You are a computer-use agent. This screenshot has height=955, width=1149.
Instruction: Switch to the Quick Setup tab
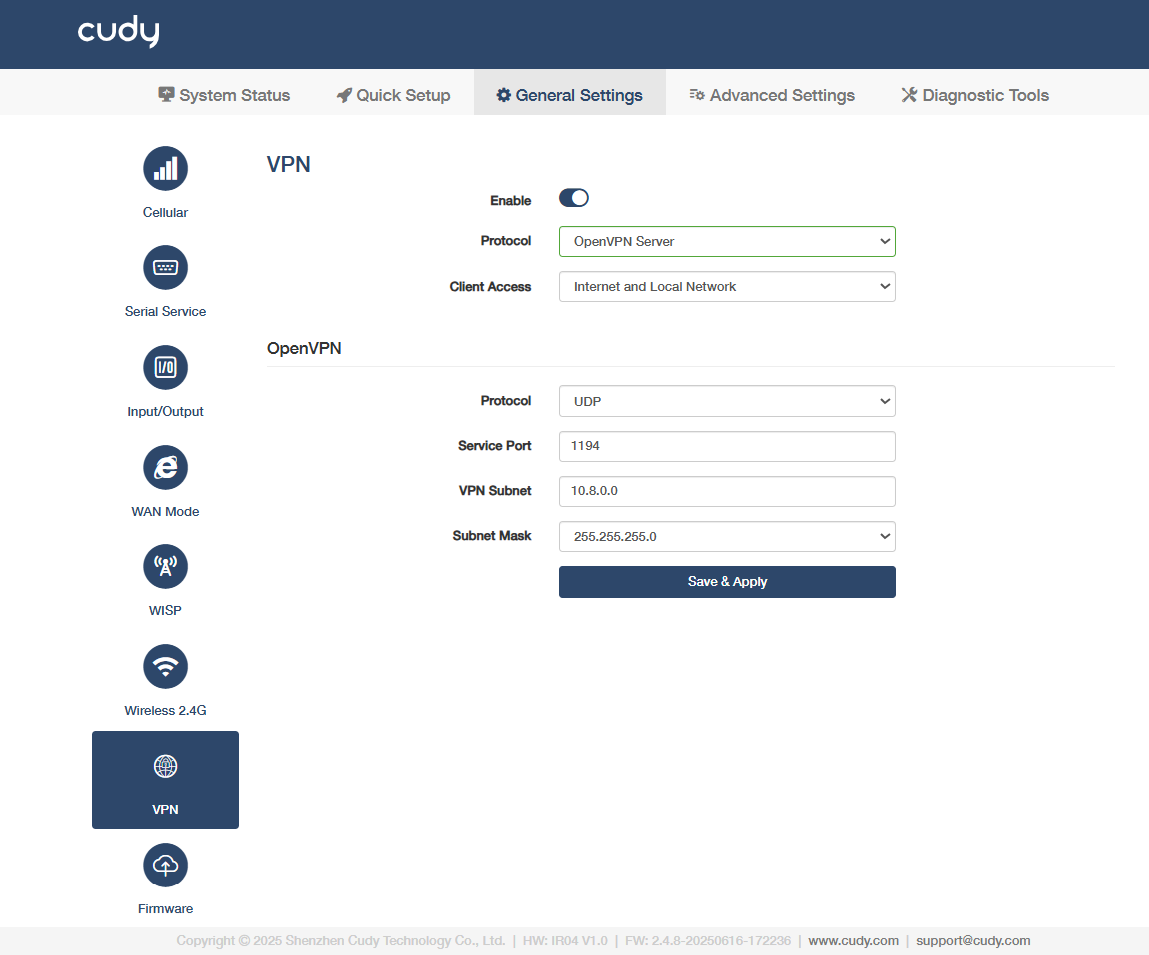pos(394,95)
